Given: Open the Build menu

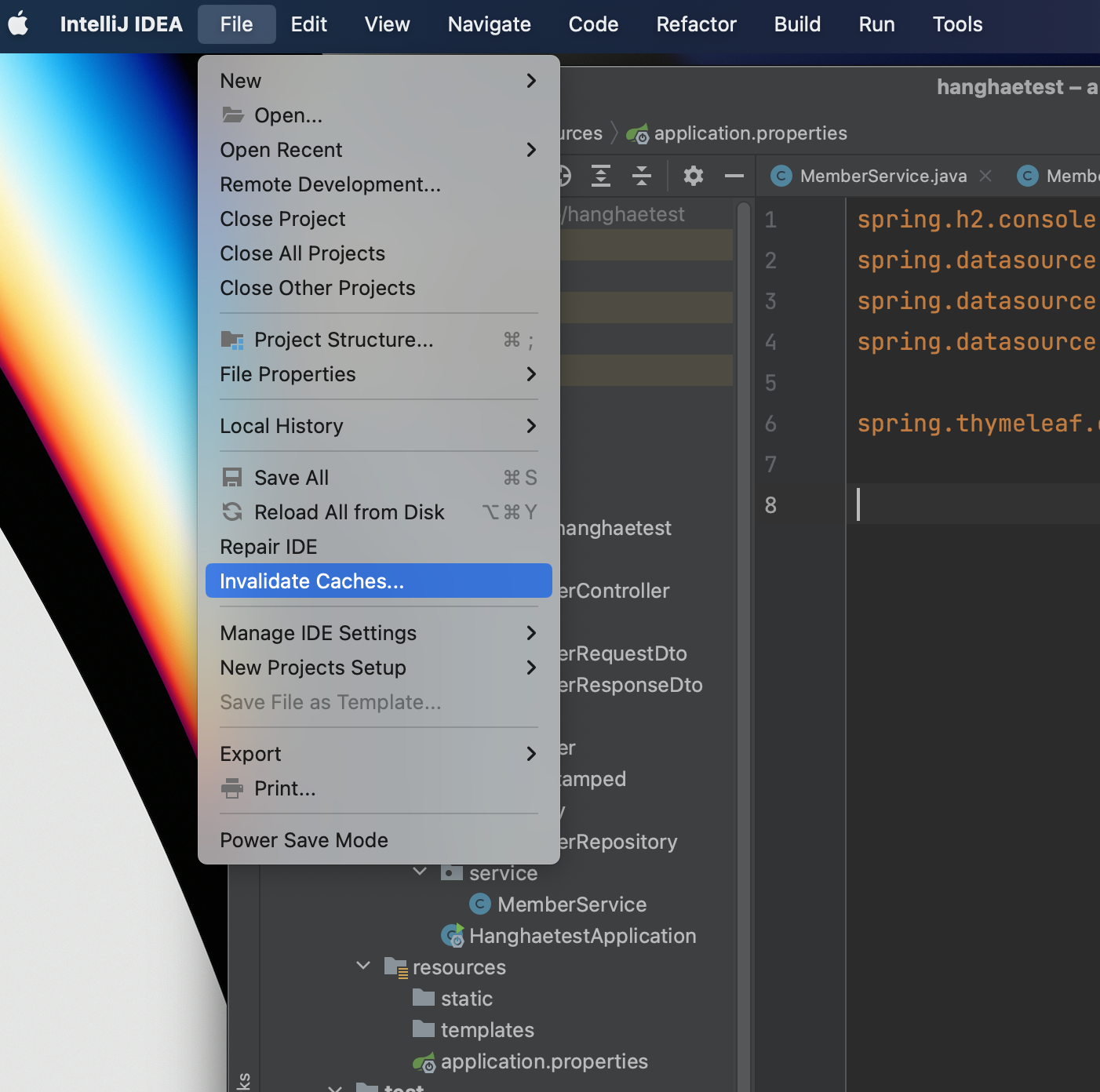Looking at the screenshot, I should tap(797, 24).
